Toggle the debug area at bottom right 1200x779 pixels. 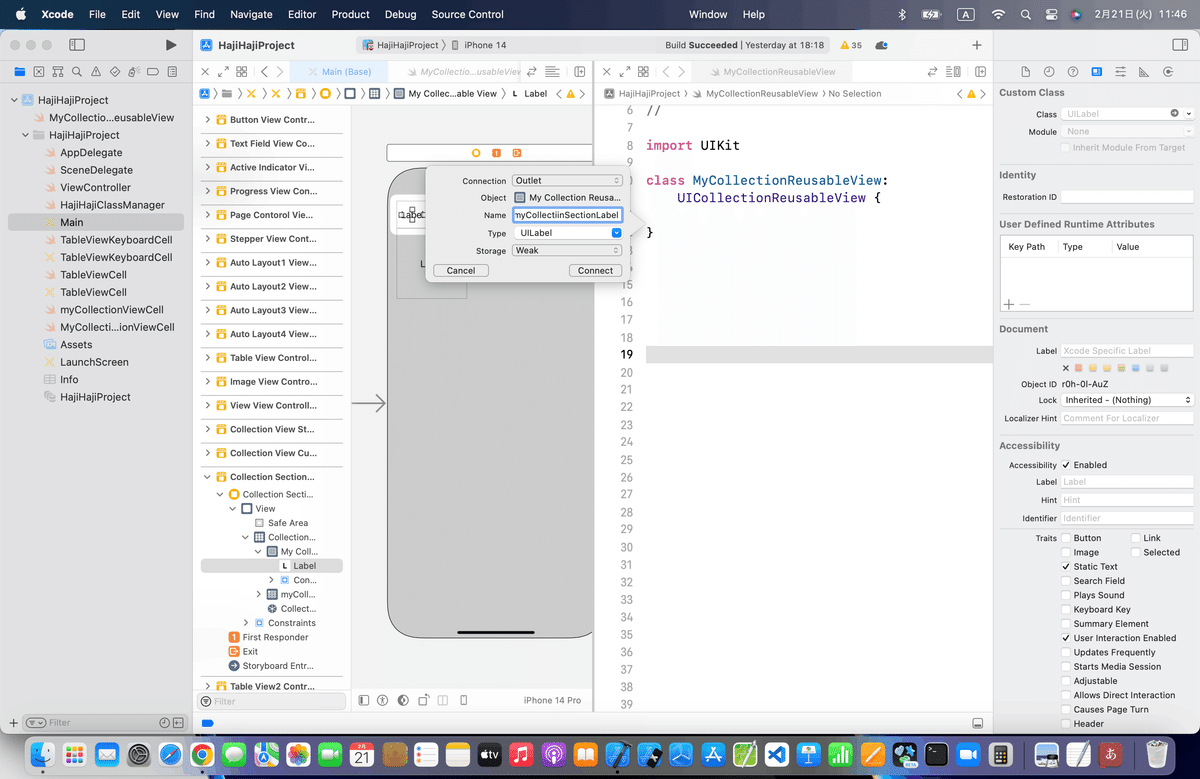(x=977, y=723)
